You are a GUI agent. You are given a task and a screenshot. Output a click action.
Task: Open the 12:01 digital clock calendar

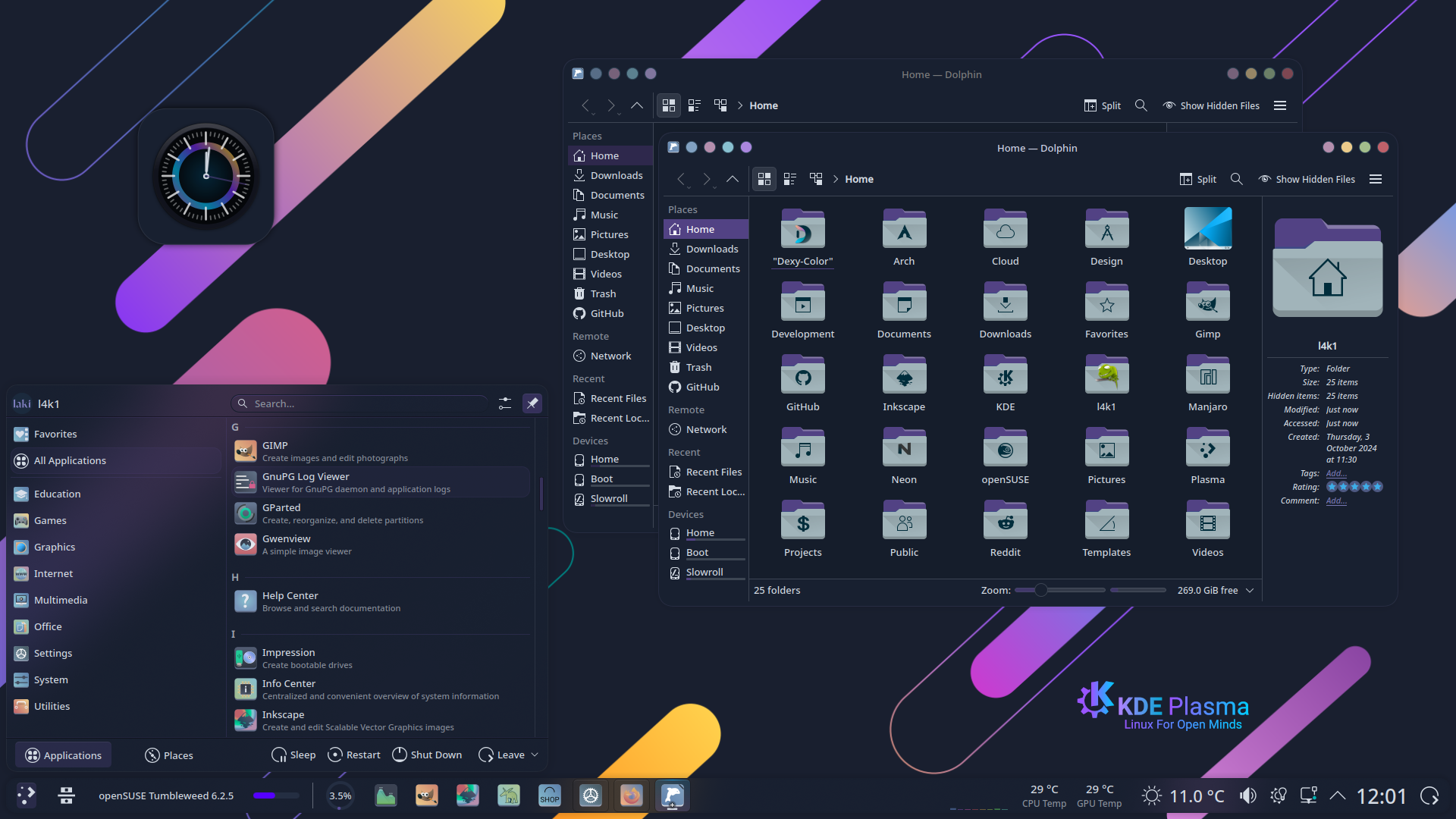point(1381,795)
